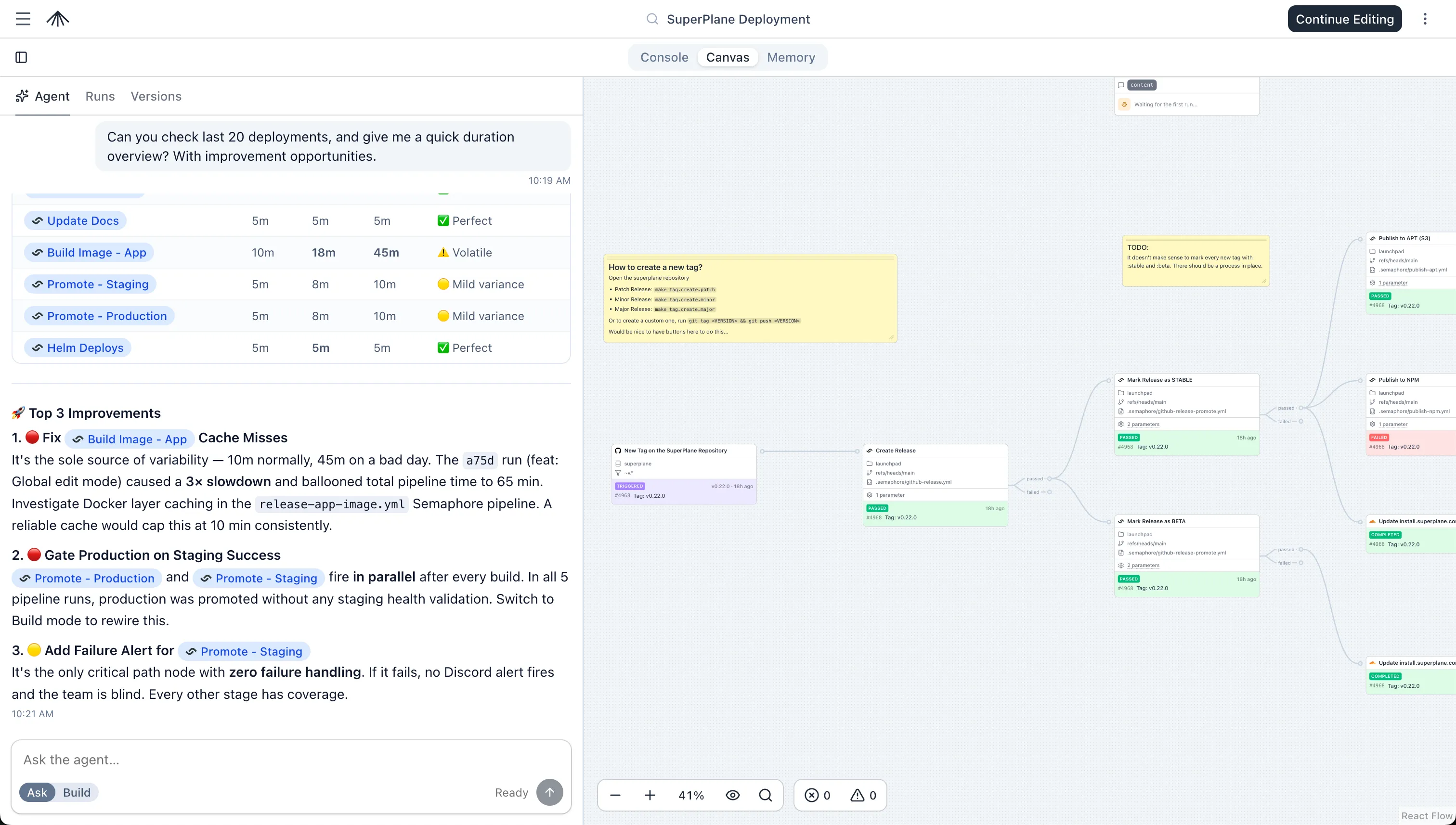Image resolution: width=1456 pixels, height=825 pixels.
Task: Select the Create Release node title
Action: (895, 451)
